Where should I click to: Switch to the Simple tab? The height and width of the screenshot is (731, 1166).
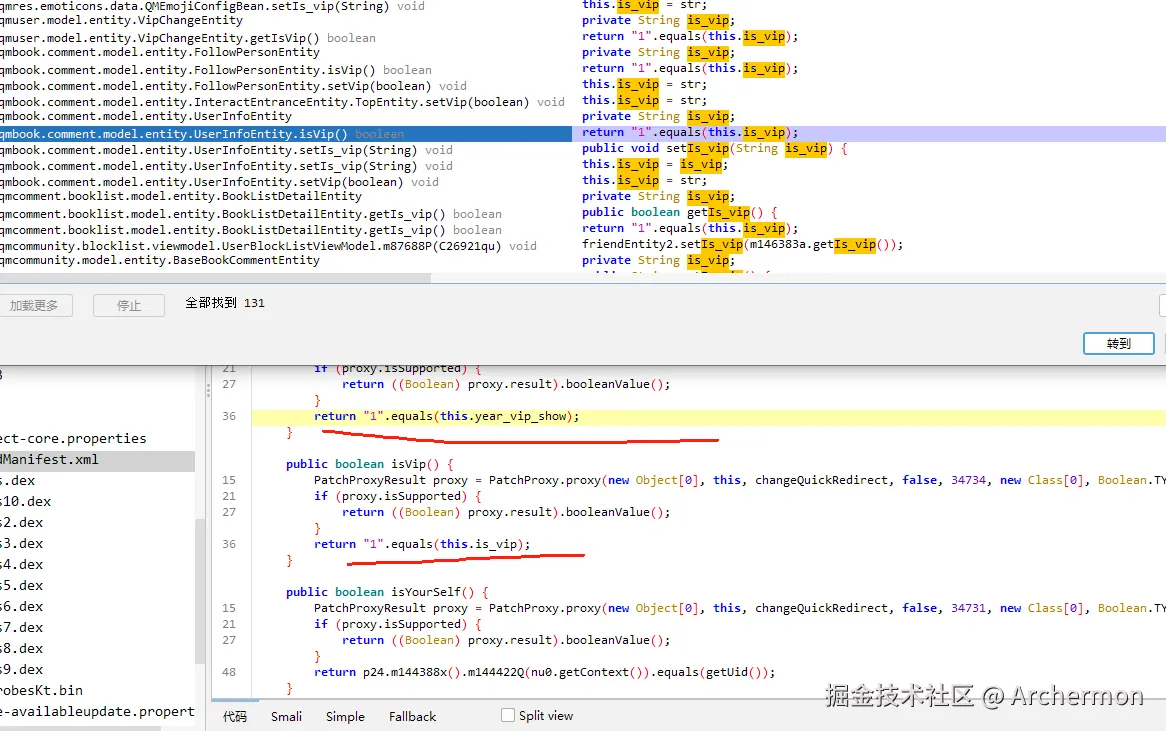coord(345,716)
